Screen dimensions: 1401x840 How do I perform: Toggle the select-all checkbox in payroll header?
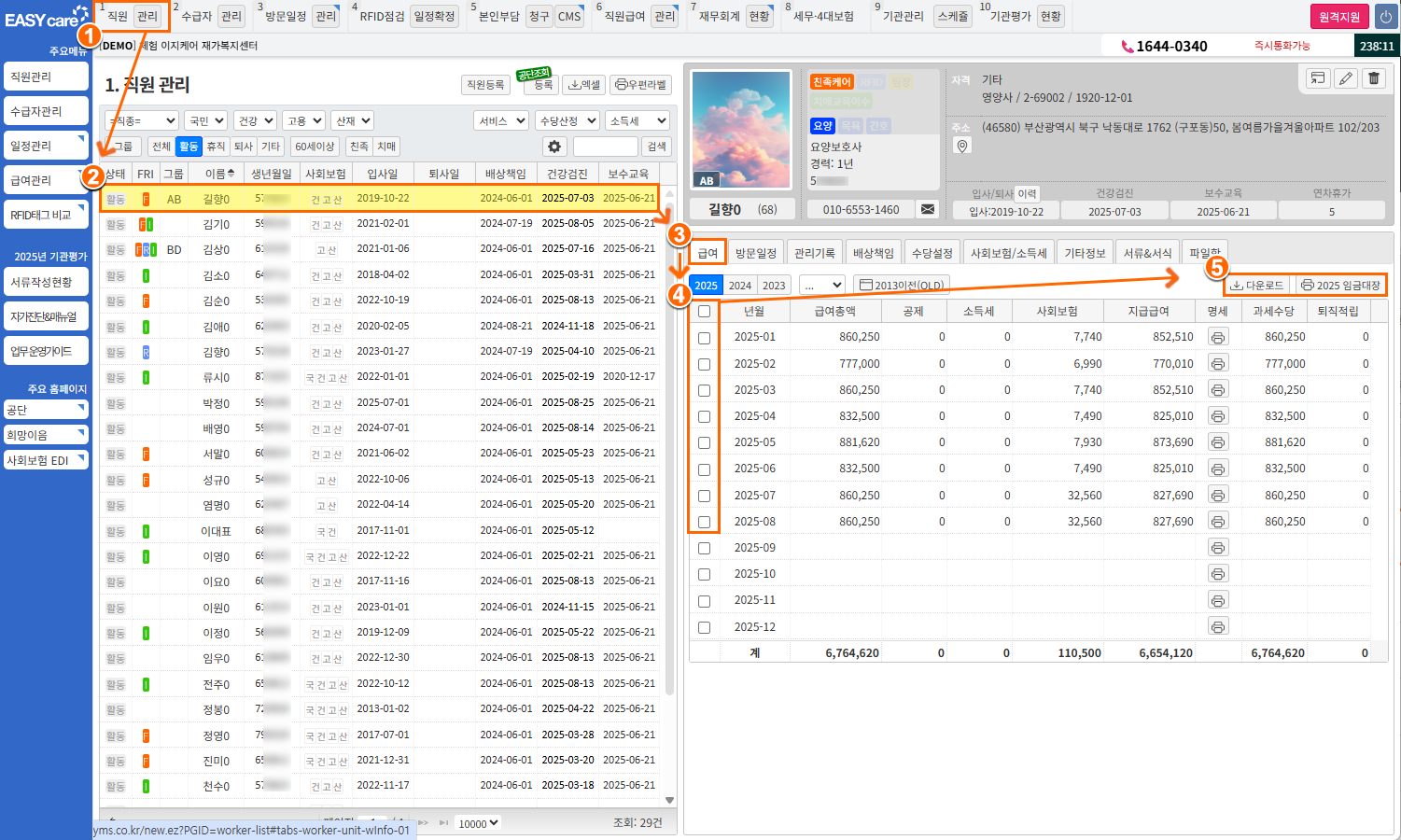[x=704, y=312]
